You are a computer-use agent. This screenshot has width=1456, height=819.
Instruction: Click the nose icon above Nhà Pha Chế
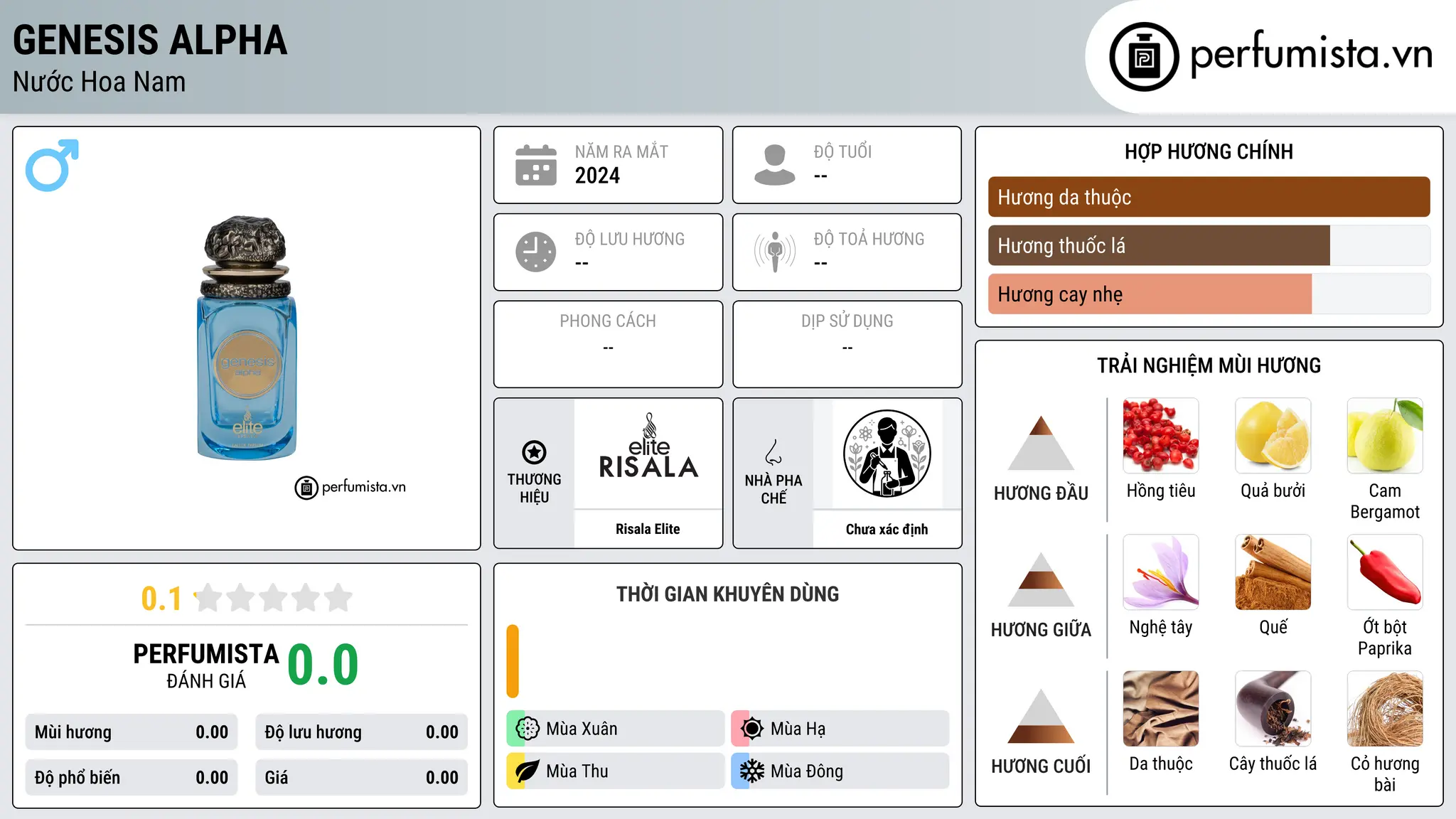click(773, 452)
